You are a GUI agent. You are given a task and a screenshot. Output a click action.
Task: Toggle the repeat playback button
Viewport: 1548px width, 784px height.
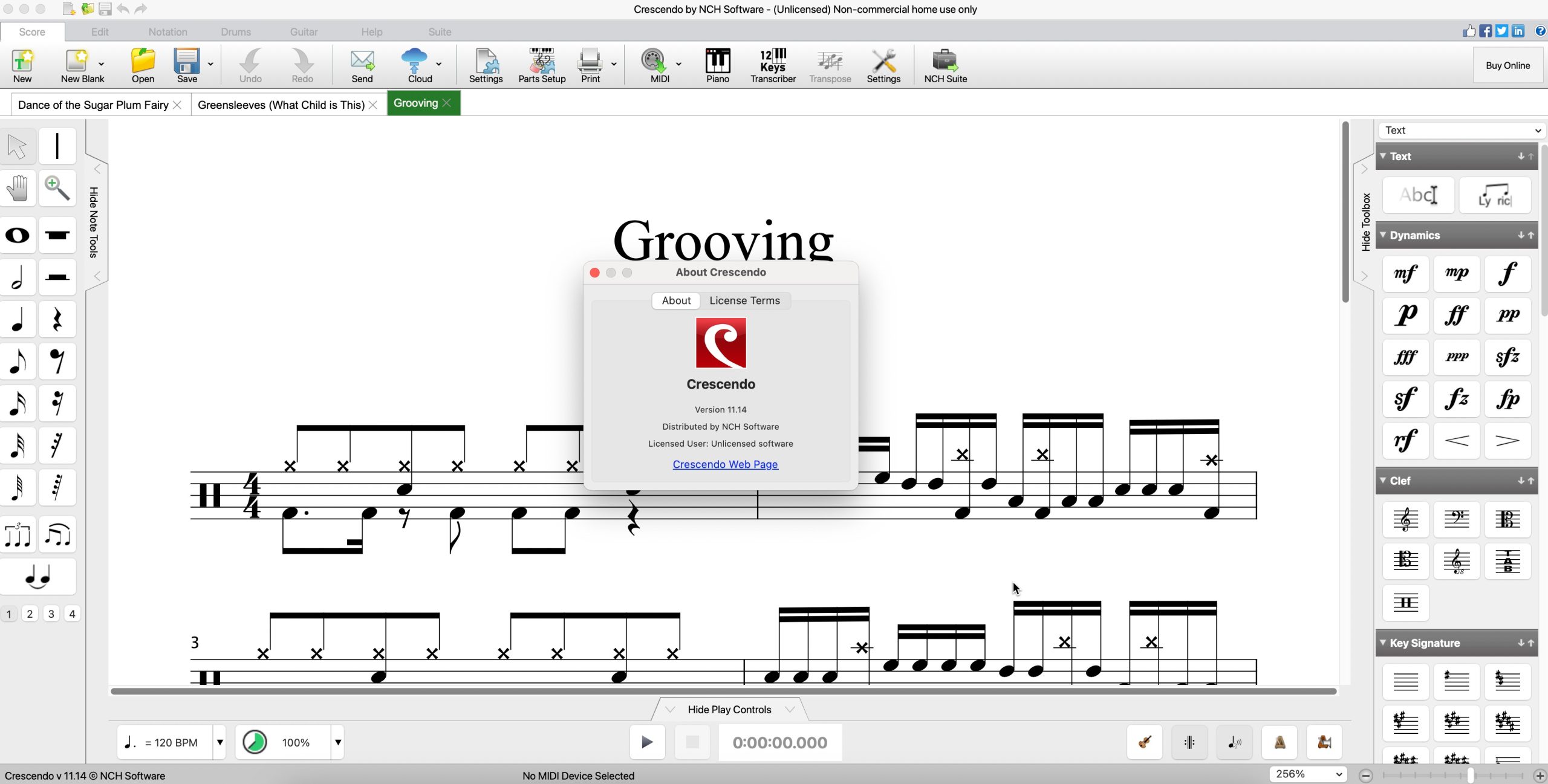(1189, 742)
